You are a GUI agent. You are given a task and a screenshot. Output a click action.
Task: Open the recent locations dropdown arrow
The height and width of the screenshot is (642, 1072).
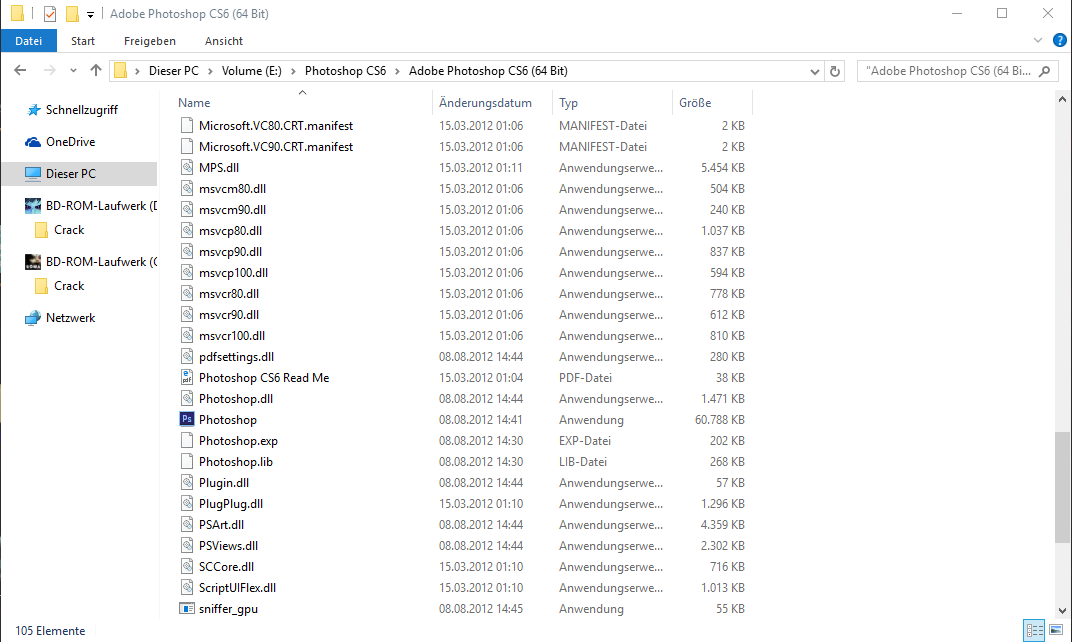(73, 70)
